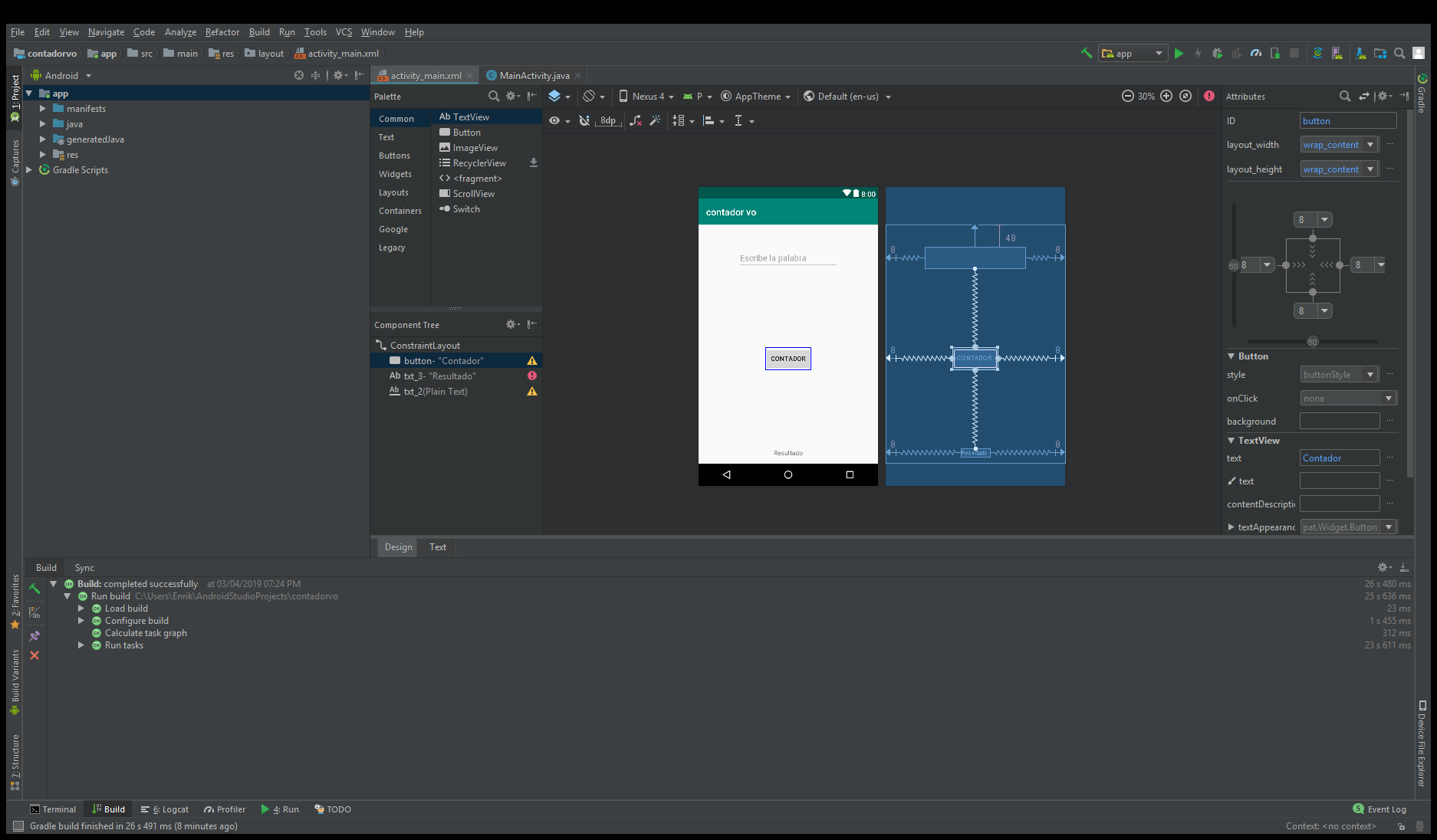Screen dimensions: 1437x840
Task: Switch to the Sync tab
Action: [x=84, y=568]
